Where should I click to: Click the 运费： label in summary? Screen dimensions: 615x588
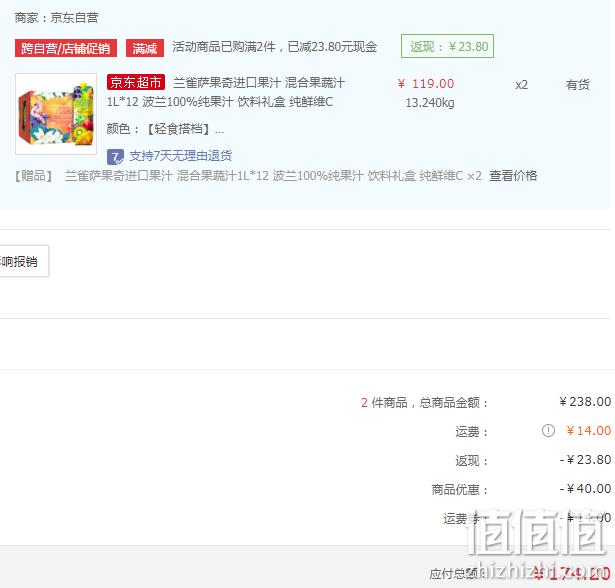472,431
